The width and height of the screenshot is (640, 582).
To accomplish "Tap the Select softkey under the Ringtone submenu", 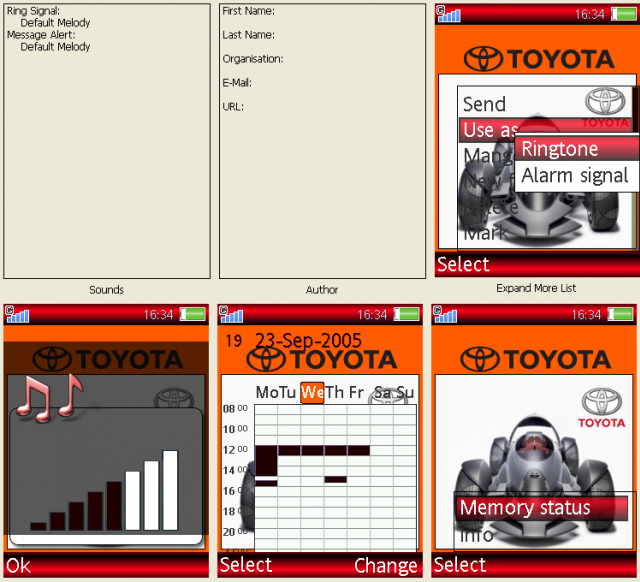I will click(463, 264).
